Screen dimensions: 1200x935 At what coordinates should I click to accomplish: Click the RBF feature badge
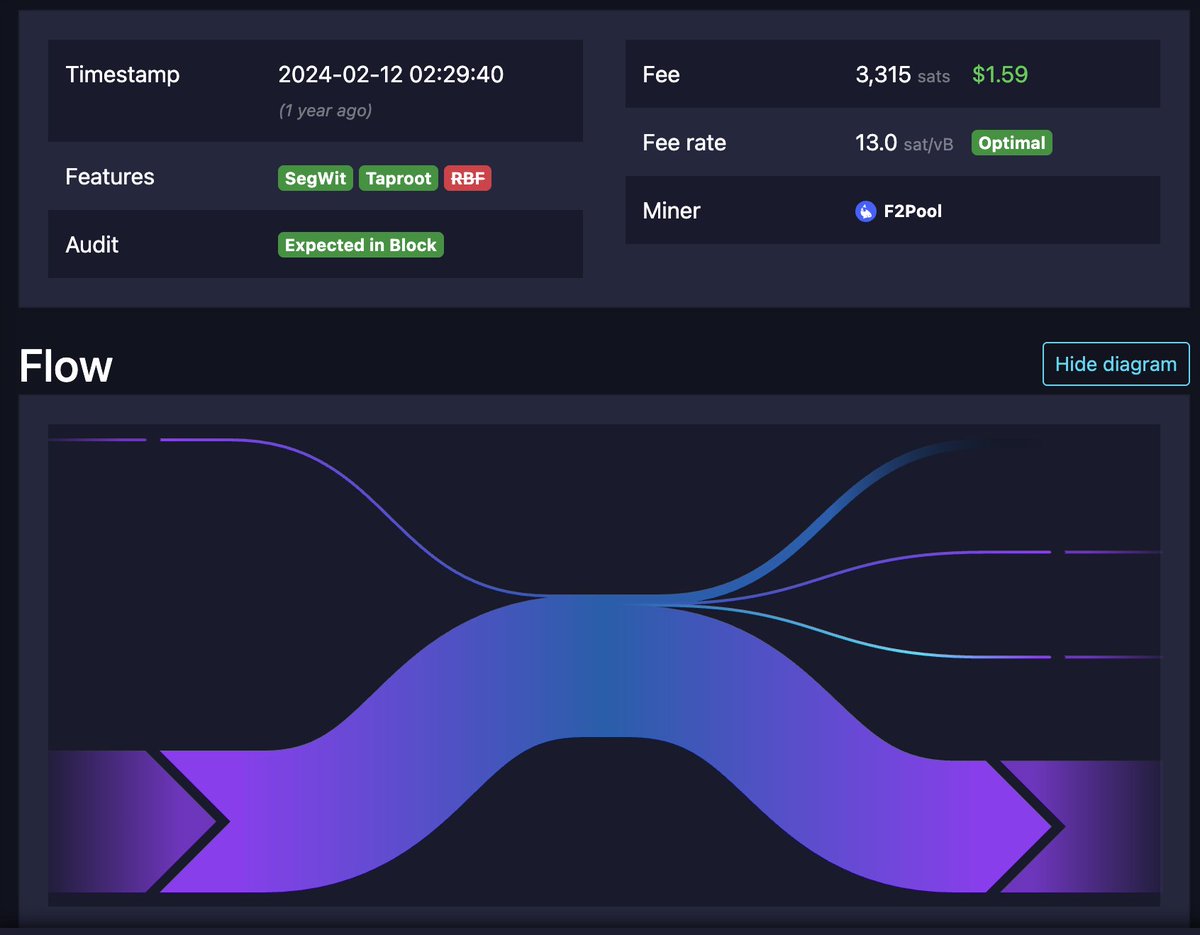click(x=468, y=179)
